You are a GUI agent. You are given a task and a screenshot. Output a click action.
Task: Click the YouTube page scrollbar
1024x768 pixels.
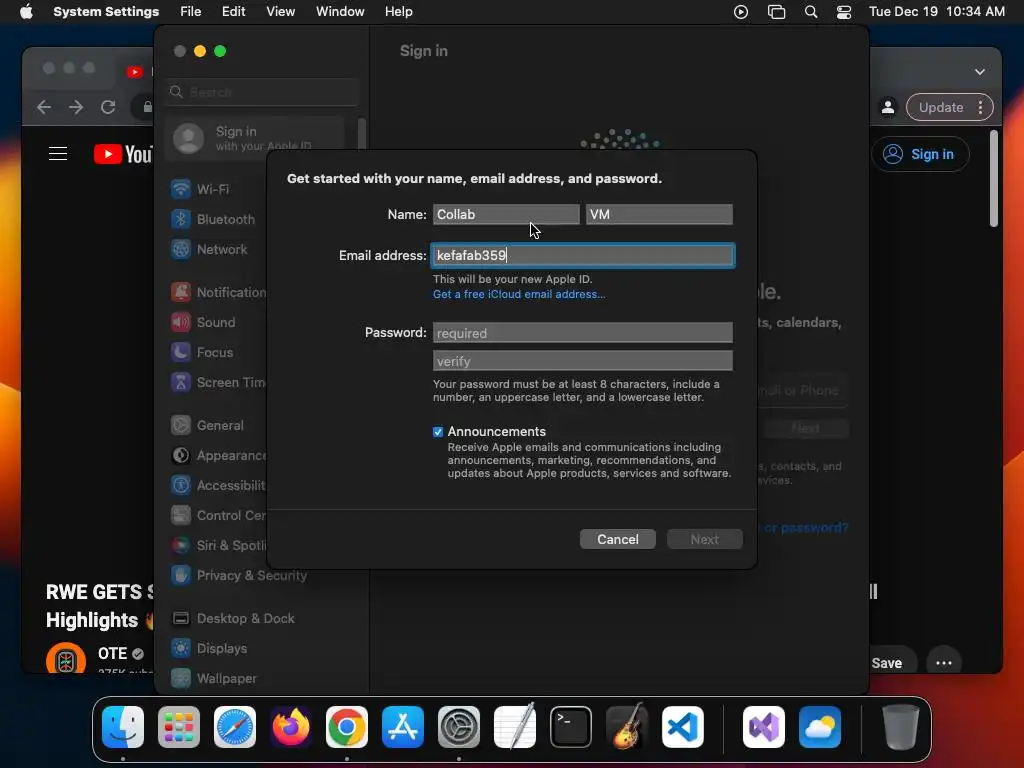coord(993,180)
